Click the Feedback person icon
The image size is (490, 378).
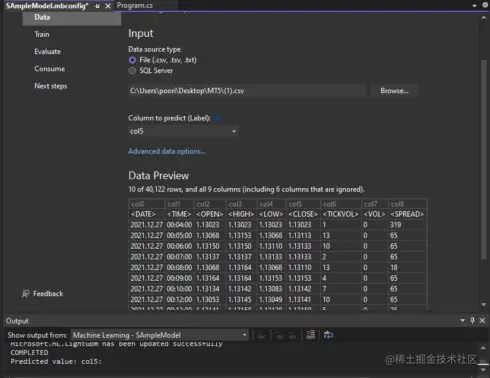[25, 294]
